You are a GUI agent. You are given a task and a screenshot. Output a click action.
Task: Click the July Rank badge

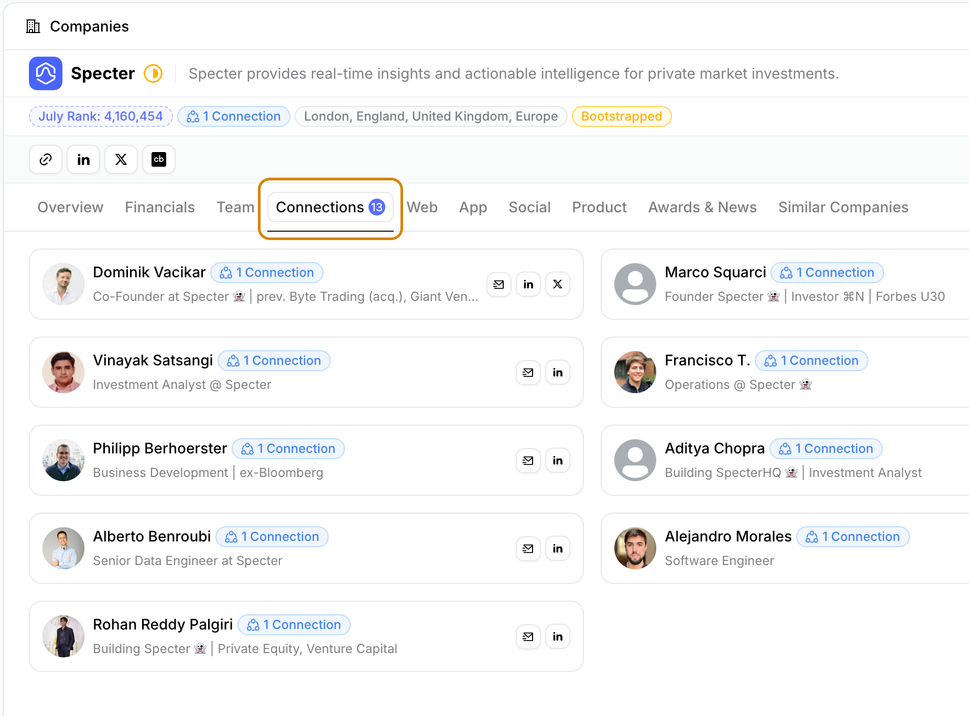tap(101, 116)
